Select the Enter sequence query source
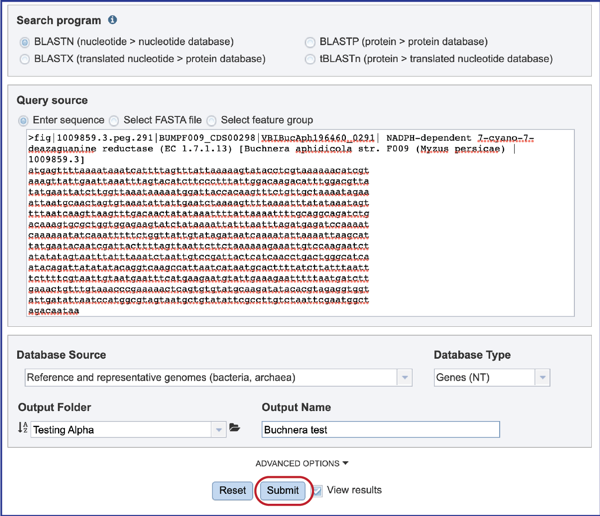 click(x=23, y=121)
